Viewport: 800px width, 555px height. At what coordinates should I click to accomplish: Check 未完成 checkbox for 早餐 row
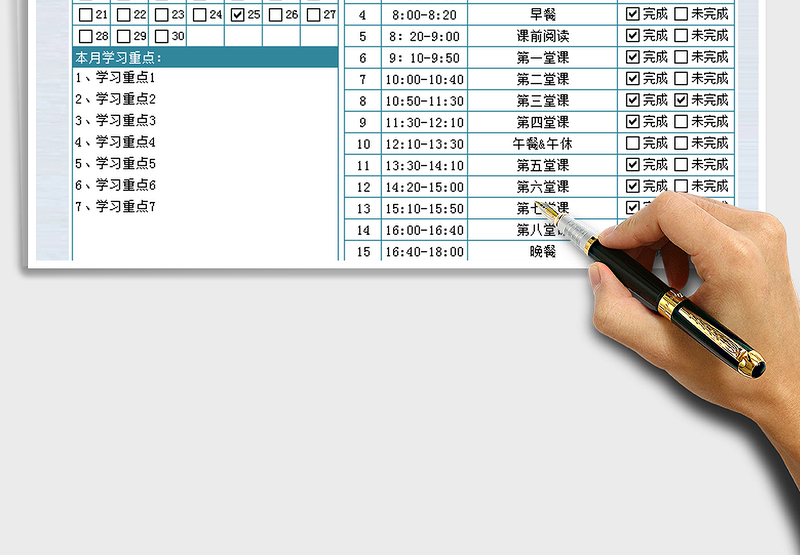pyautogui.click(x=681, y=14)
